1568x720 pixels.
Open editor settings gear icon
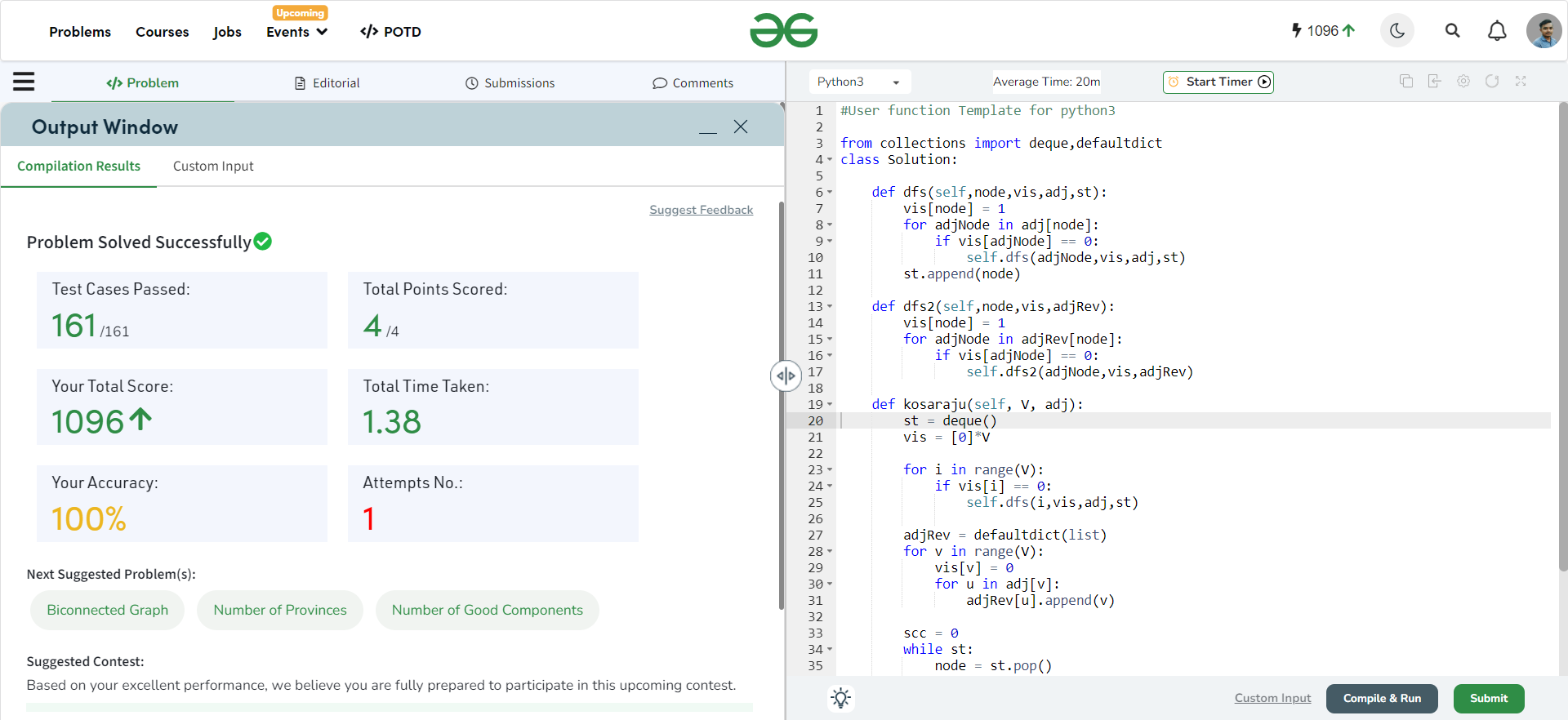click(1463, 81)
